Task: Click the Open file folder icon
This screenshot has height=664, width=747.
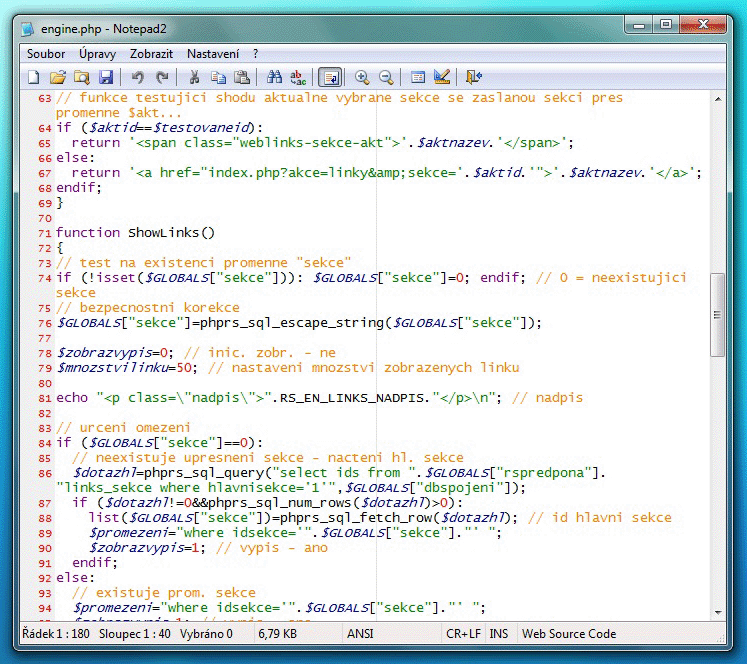Action: pyautogui.click(x=58, y=77)
